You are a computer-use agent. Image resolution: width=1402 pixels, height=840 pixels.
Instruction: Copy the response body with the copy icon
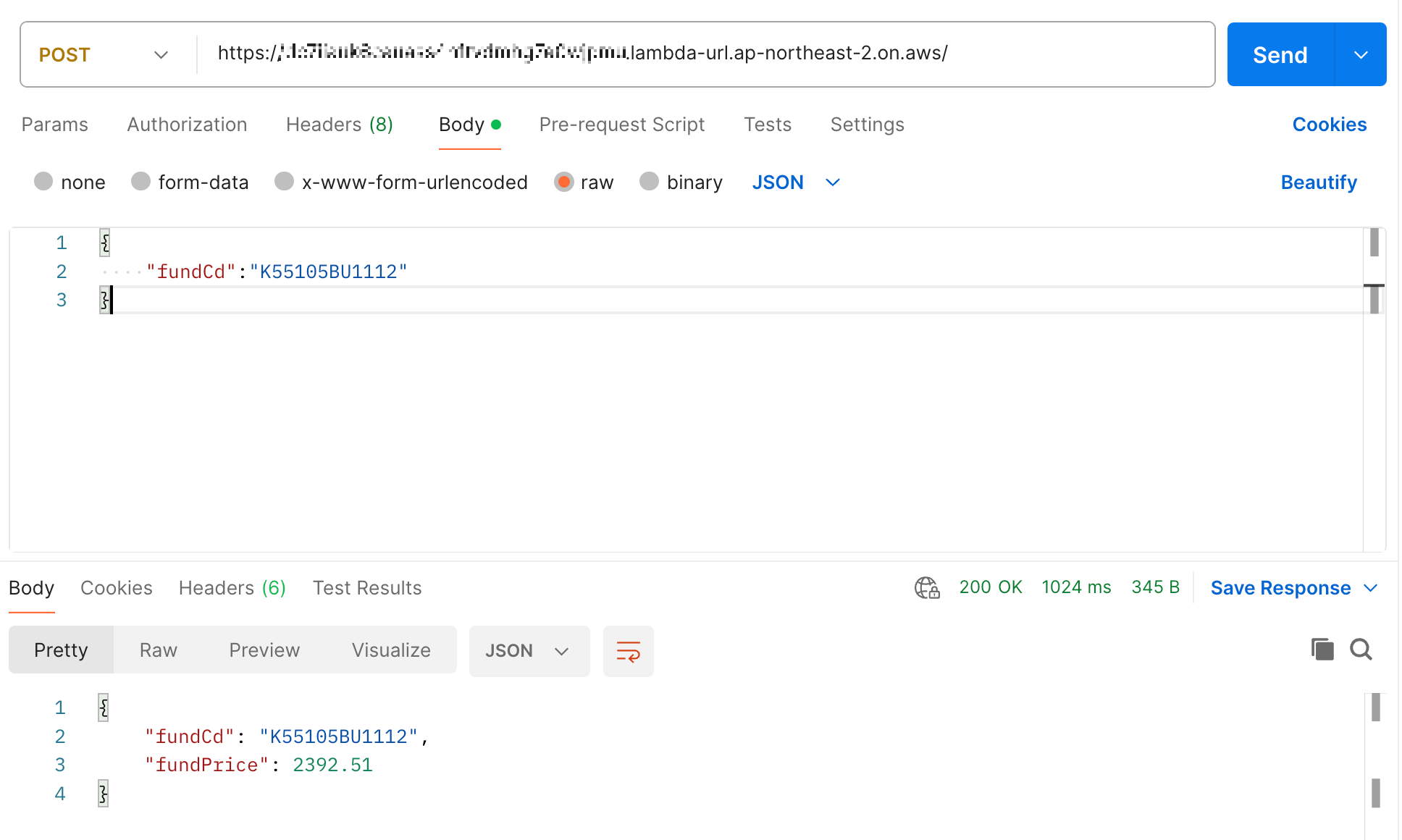[1322, 650]
